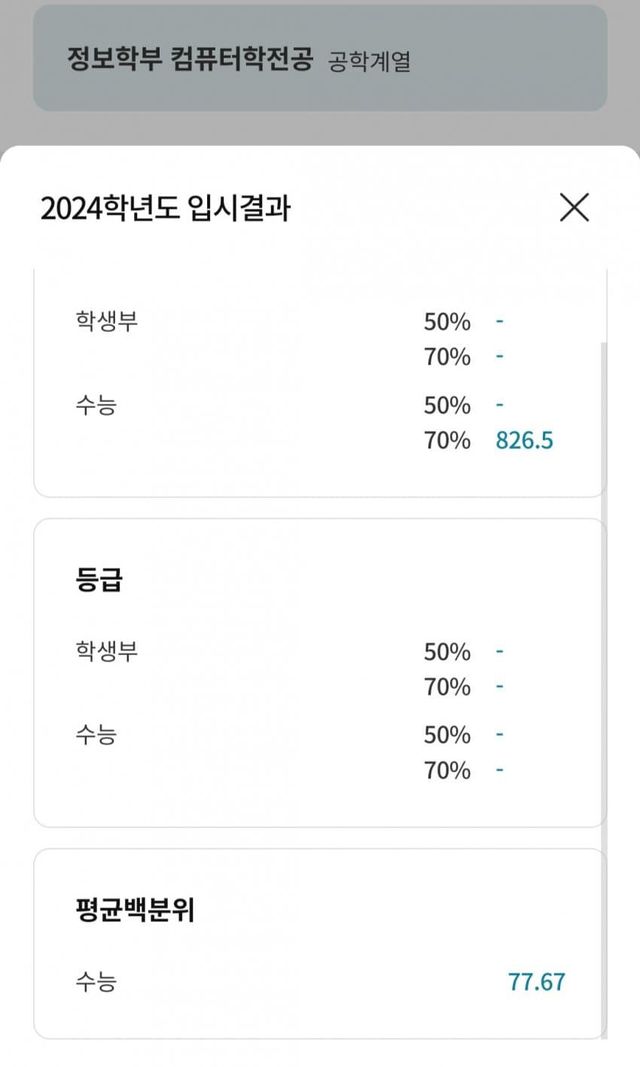Click the 70% label beside 826.5
Image resolution: width=640 pixels, height=1067 pixels.
(446, 440)
